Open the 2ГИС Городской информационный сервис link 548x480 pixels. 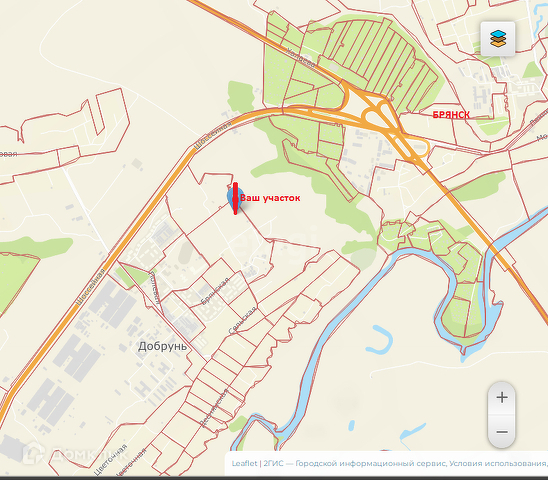[x=355, y=464]
